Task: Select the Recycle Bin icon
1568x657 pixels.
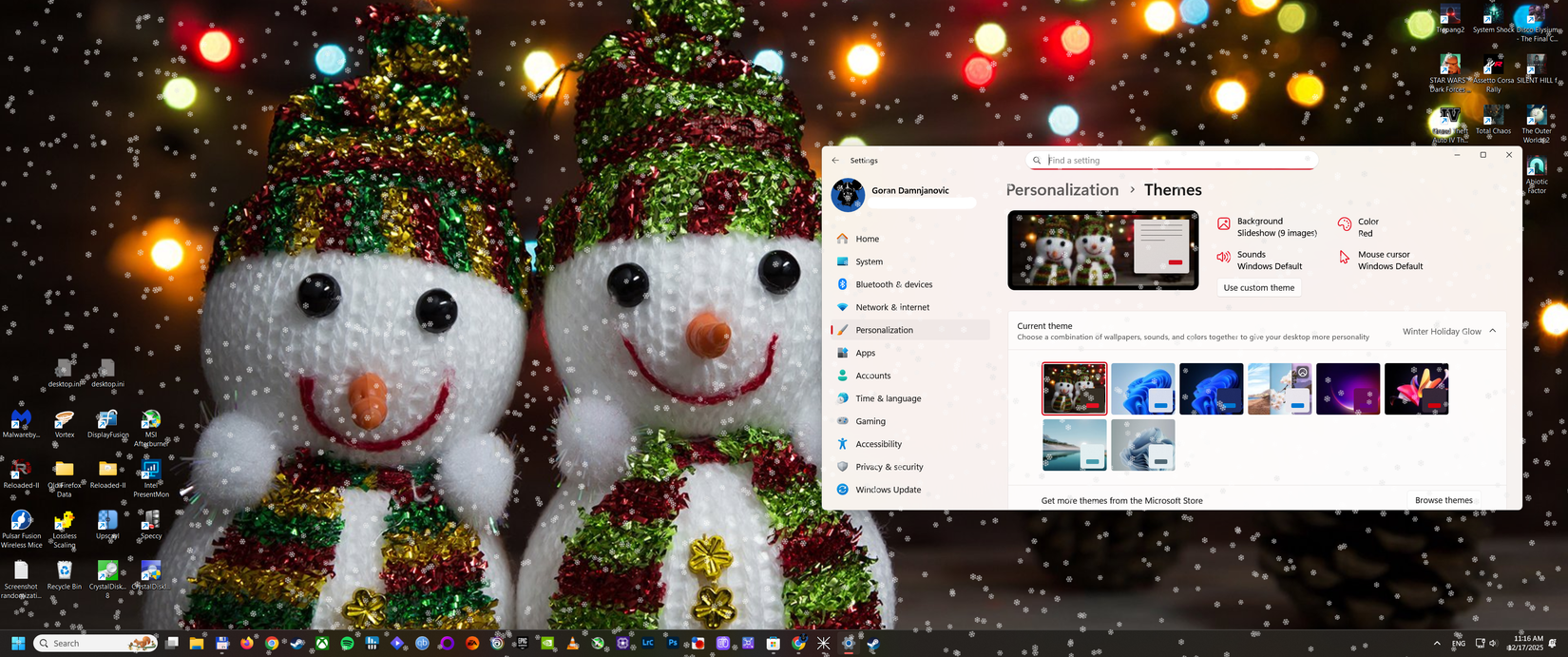Action: [64, 576]
